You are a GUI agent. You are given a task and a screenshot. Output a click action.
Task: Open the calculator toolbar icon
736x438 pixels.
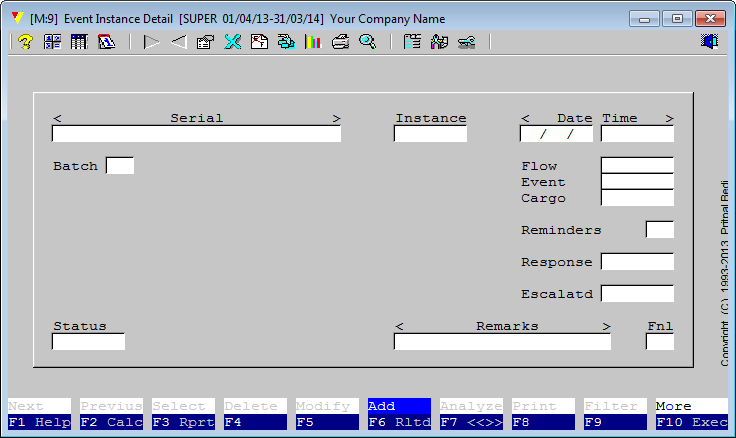tap(52, 42)
